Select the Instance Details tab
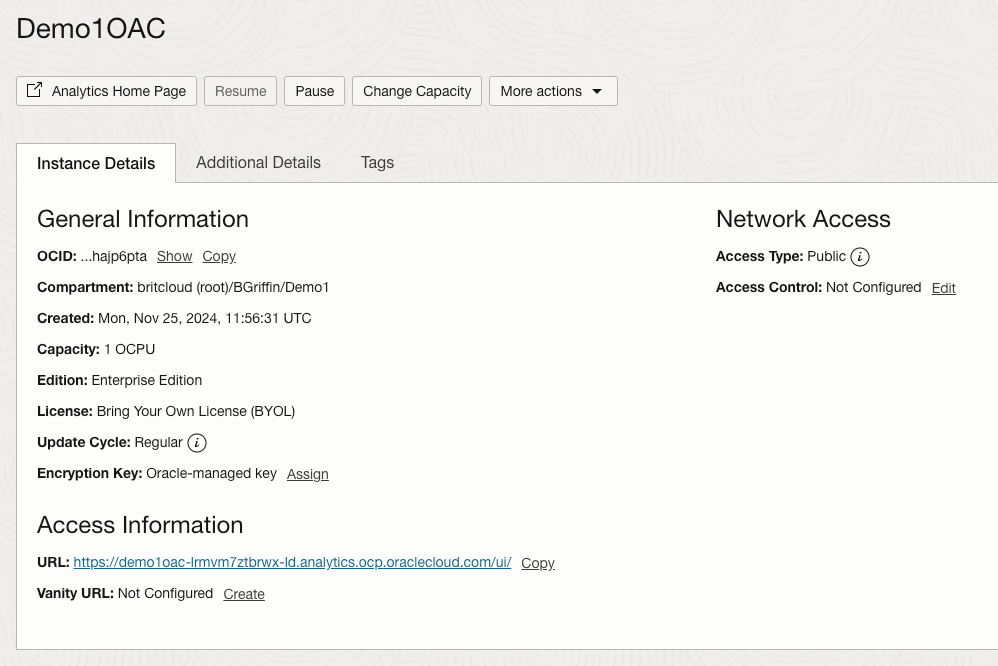998x666 pixels. pos(96,163)
